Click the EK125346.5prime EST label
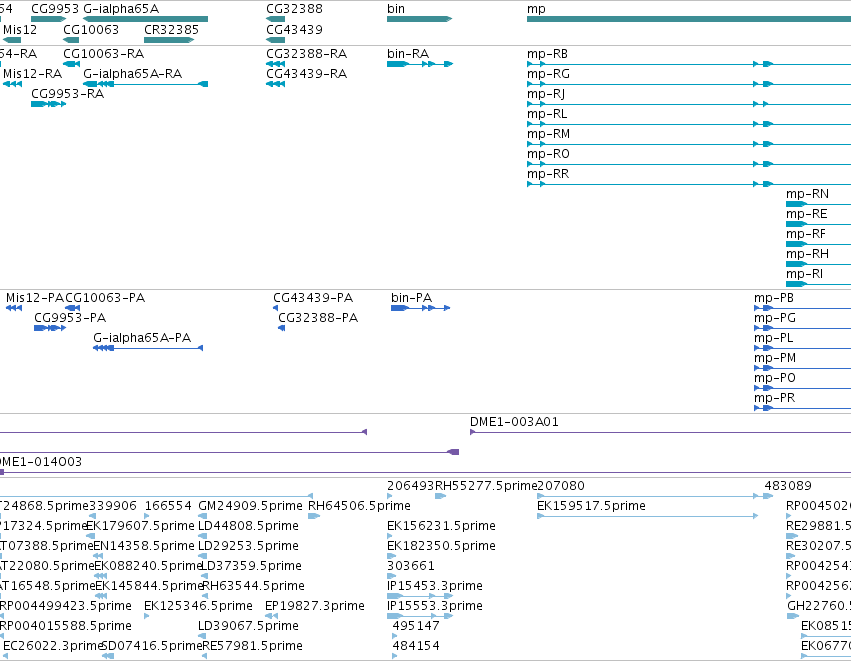The height and width of the screenshot is (661, 851). (198, 606)
